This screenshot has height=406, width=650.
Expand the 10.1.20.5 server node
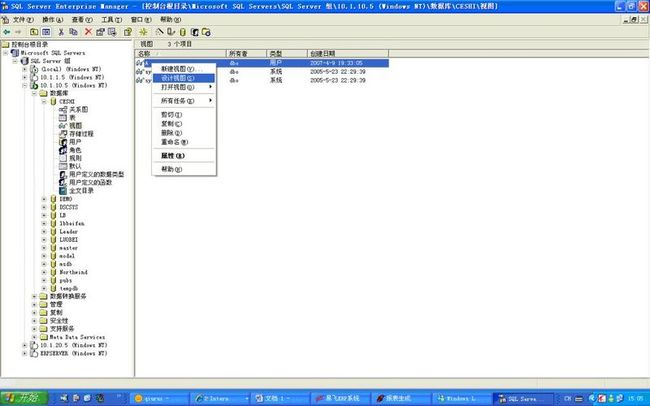pos(24,345)
